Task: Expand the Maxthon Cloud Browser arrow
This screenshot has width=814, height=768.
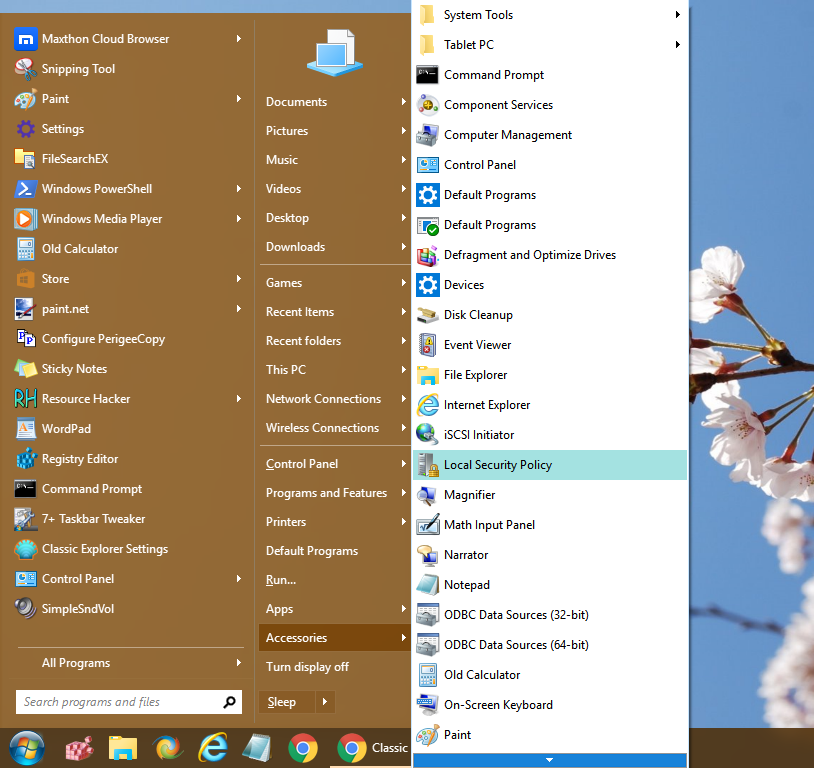Action: (239, 38)
